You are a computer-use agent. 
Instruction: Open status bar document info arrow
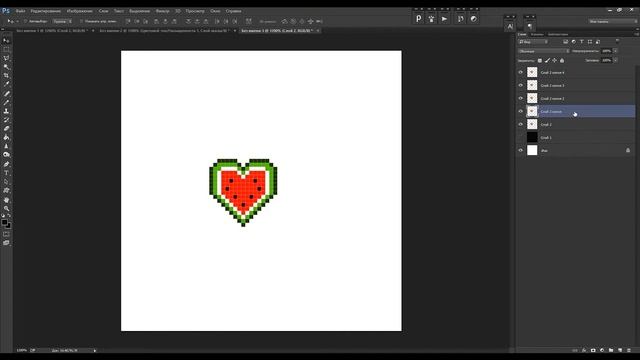(95, 350)
